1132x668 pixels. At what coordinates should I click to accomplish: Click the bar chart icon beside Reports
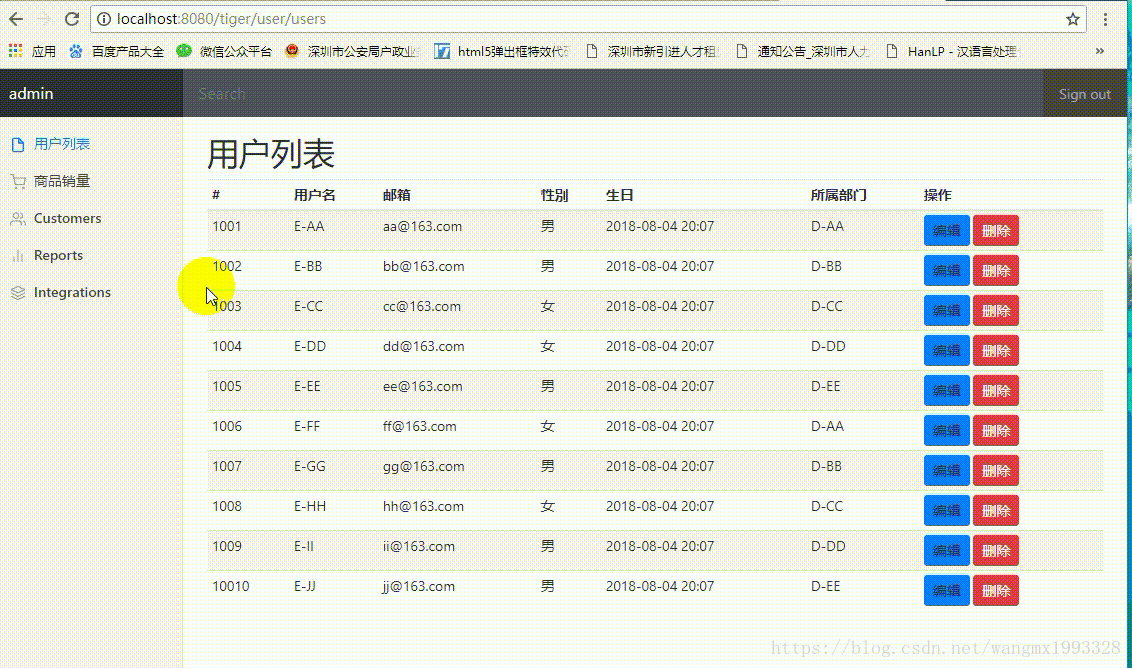tap(18, 256)
